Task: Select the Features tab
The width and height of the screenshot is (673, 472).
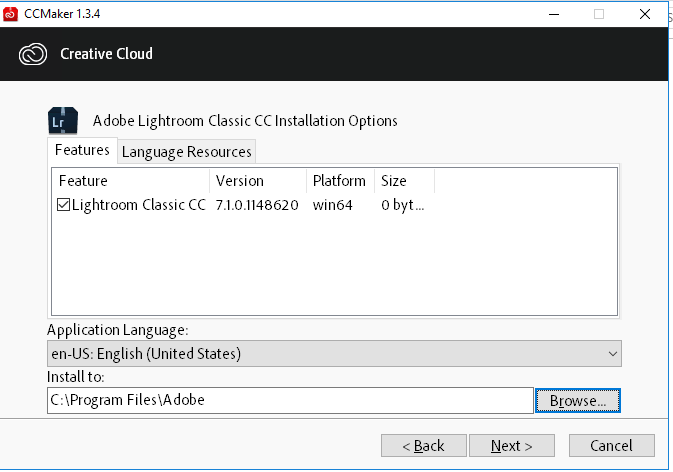Action: pos(82,150)
